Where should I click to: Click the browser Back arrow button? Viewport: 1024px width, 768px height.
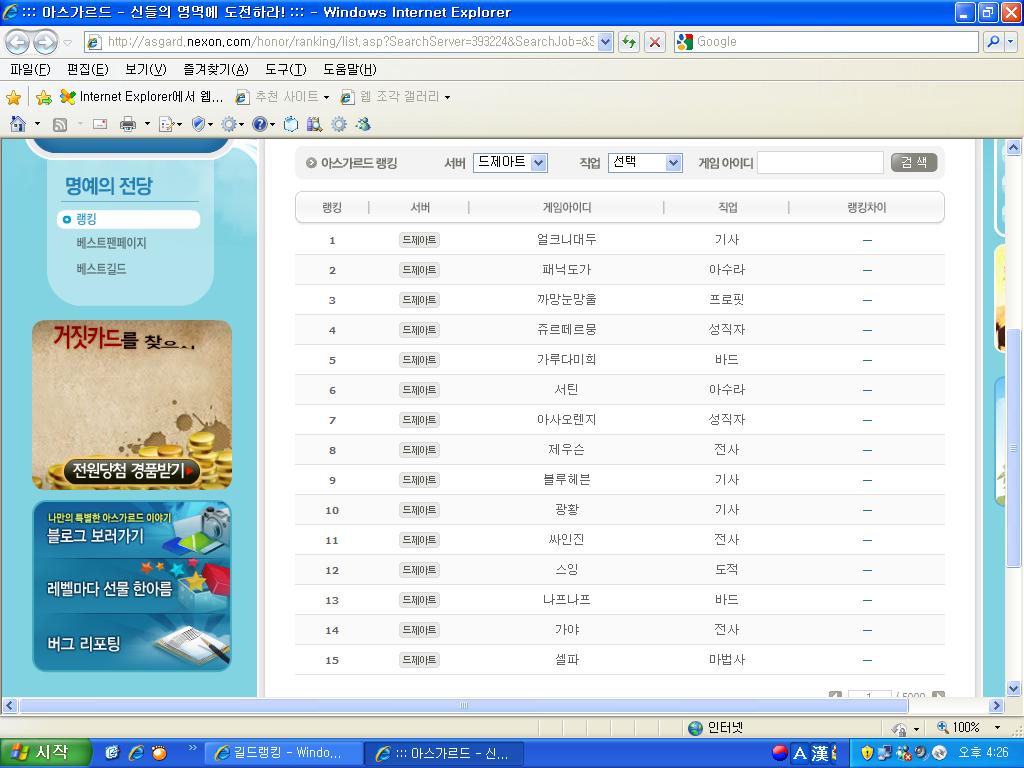pyautogui.click(x=18, y=42)
